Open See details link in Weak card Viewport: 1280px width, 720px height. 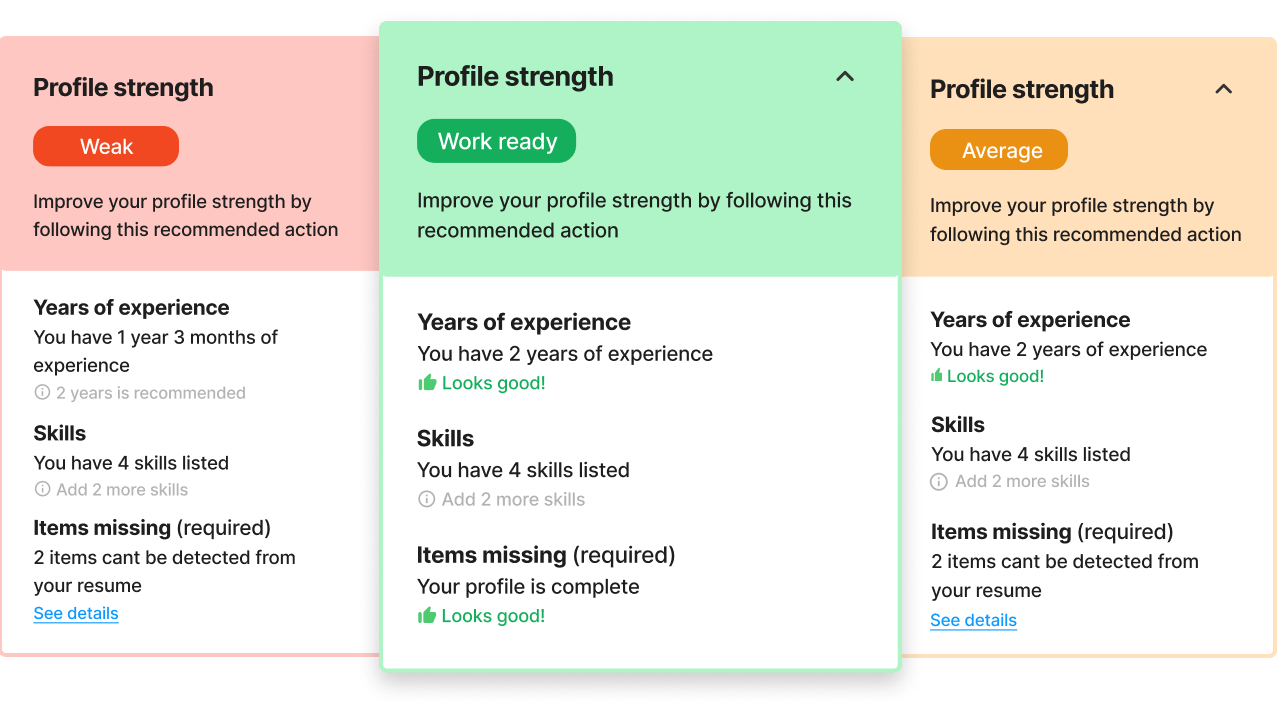76,613
